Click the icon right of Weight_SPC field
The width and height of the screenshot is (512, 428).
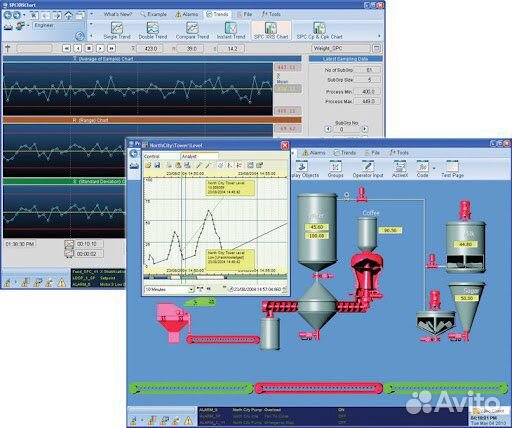coord(377,48)
